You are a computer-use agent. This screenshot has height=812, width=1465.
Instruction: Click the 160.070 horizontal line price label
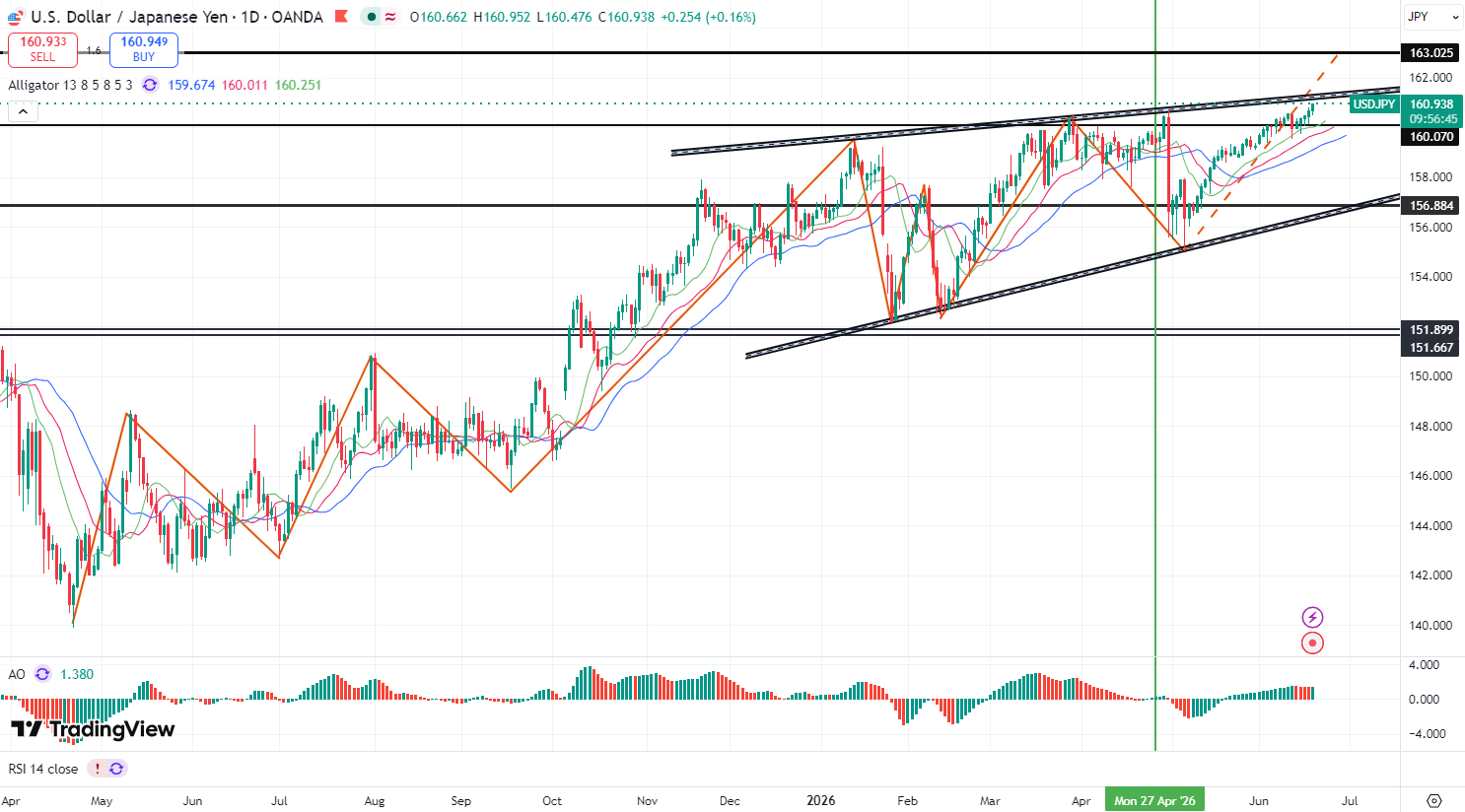pyautogui.click(x=1430, y=137)
